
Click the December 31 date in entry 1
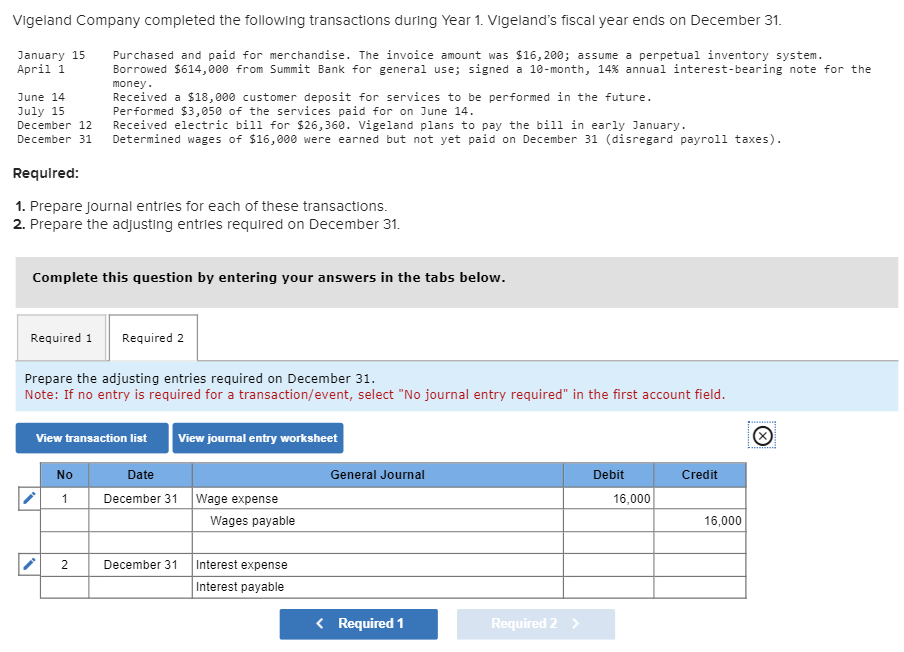140,499
